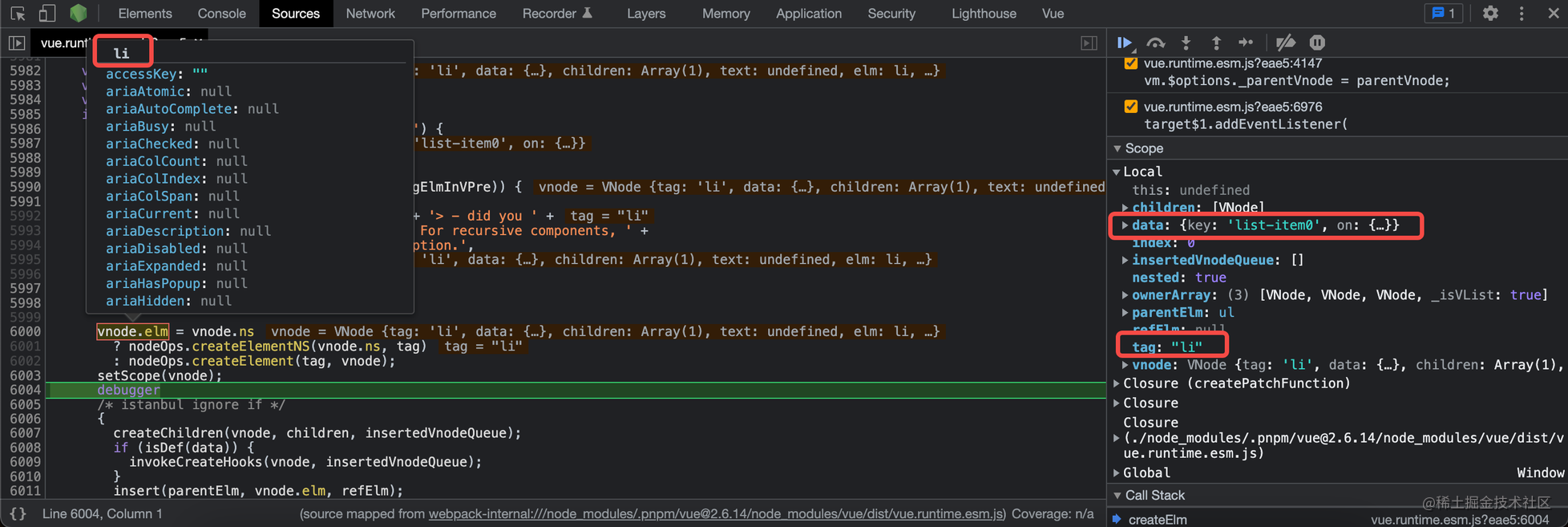This screenshot has width=1568, height=527.
Task: Uncheck breakpoint at vue.runtime.esm.js:6976
Action: click(x=1131, y=107)
